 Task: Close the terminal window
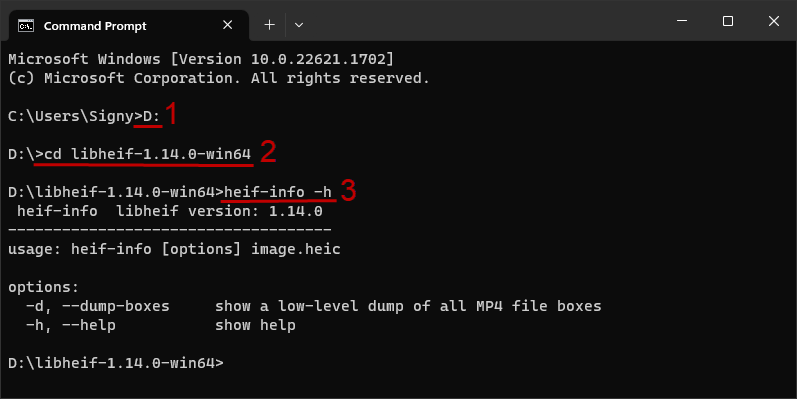pos(774,21)
